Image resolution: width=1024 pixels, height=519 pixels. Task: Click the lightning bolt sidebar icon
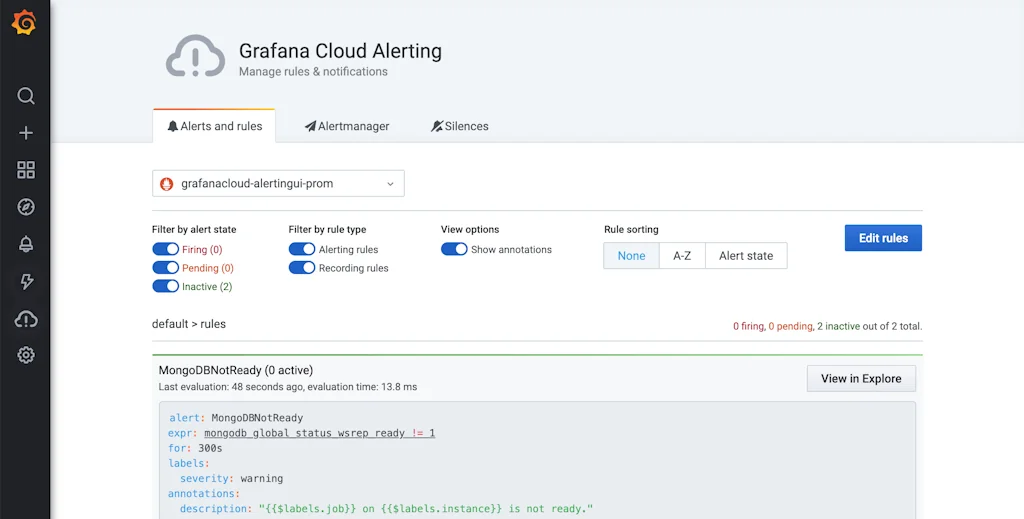coord(25,281)
